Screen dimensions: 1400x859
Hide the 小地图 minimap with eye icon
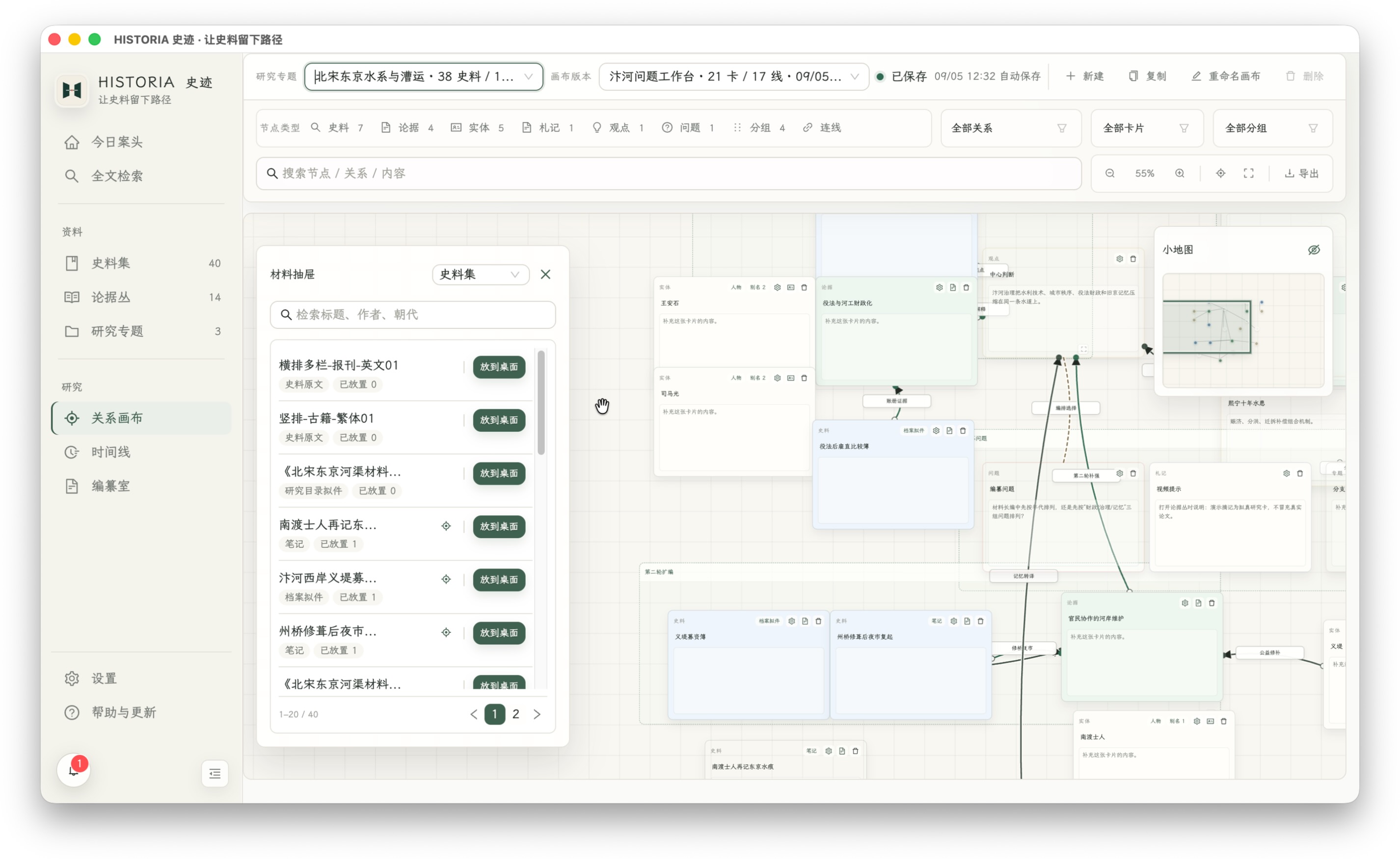tap(1314, 250)
